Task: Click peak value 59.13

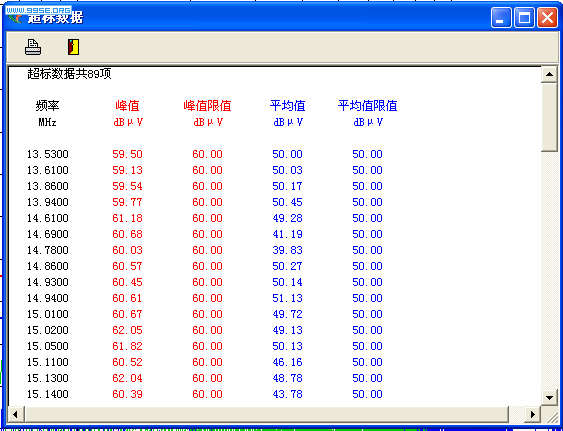Action: click(127, 170)
